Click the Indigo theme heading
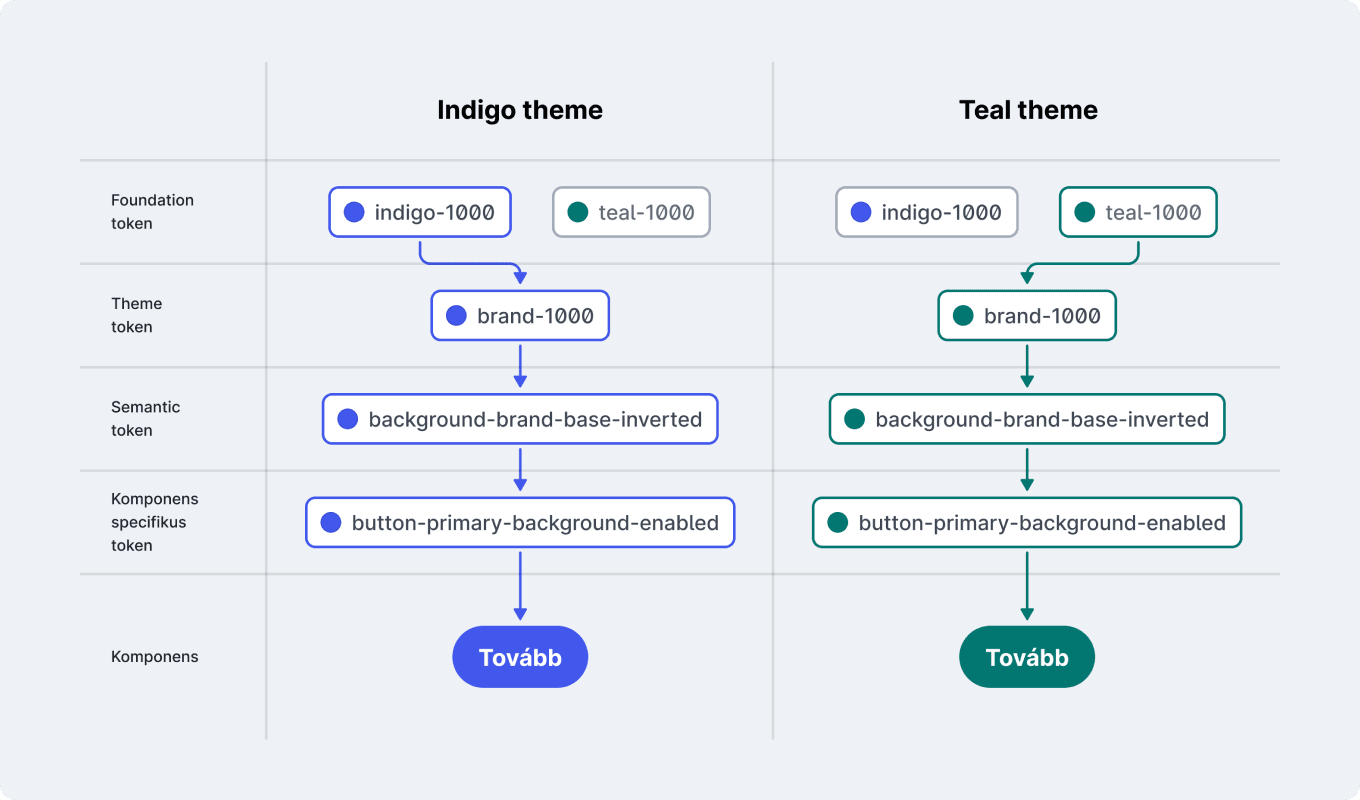This screenshot has height=800, width=1360. click(x=520, y=110)
